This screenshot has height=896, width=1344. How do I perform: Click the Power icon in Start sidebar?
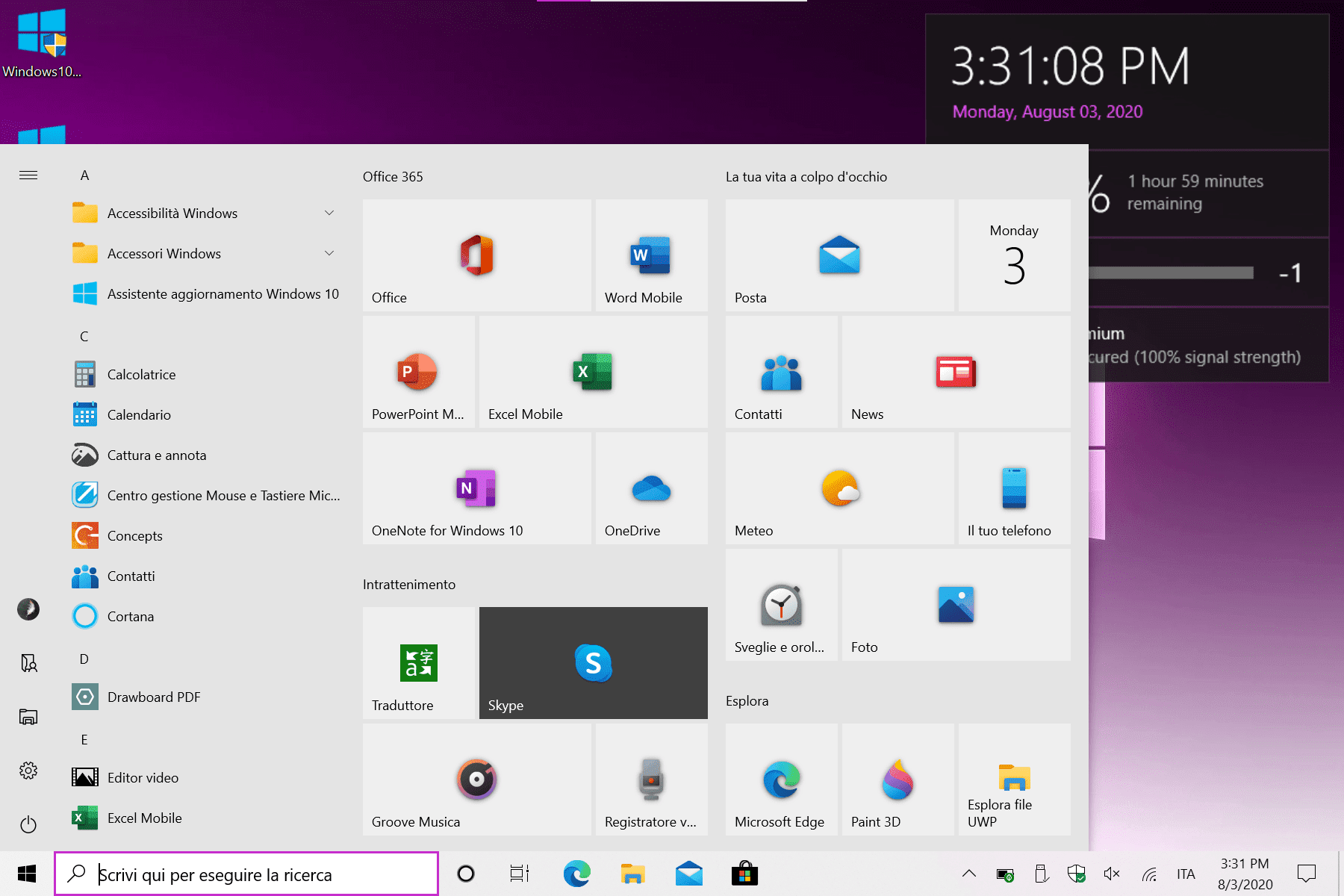pyautogui.click(x=28, y=824)
